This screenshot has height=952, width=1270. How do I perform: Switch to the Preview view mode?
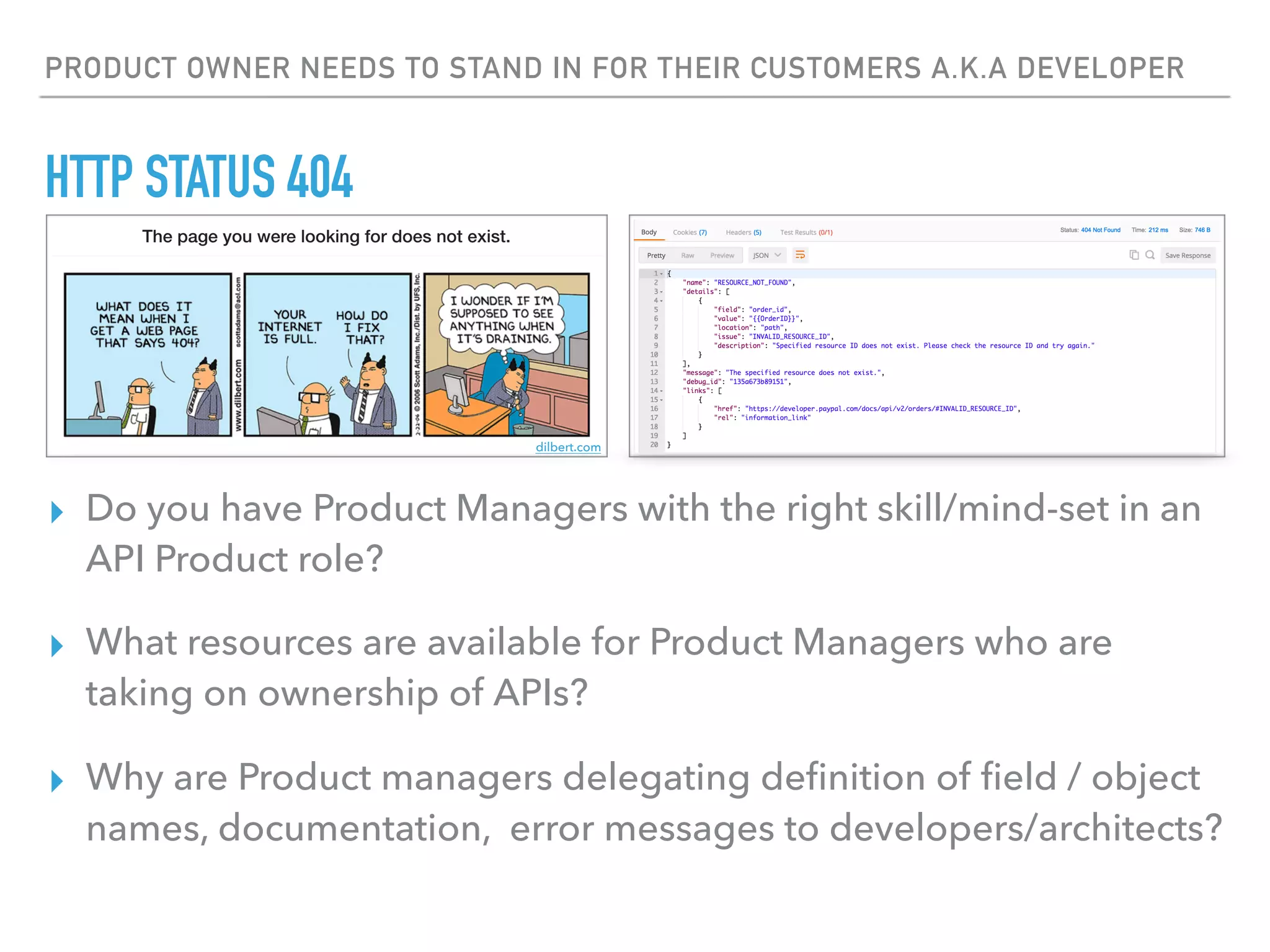[722, 255]
